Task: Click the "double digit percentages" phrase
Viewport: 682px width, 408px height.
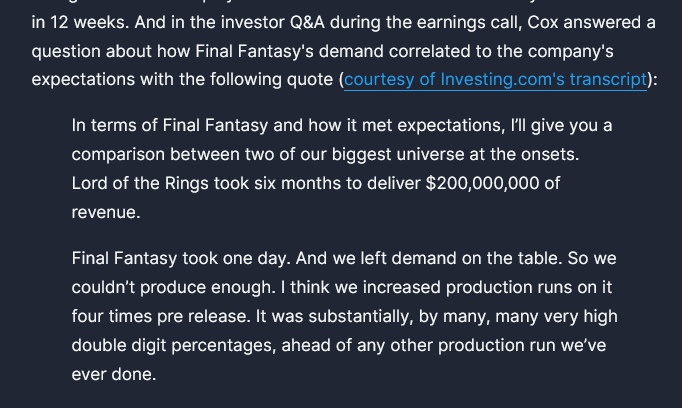Action: click(x=174, y=346)
